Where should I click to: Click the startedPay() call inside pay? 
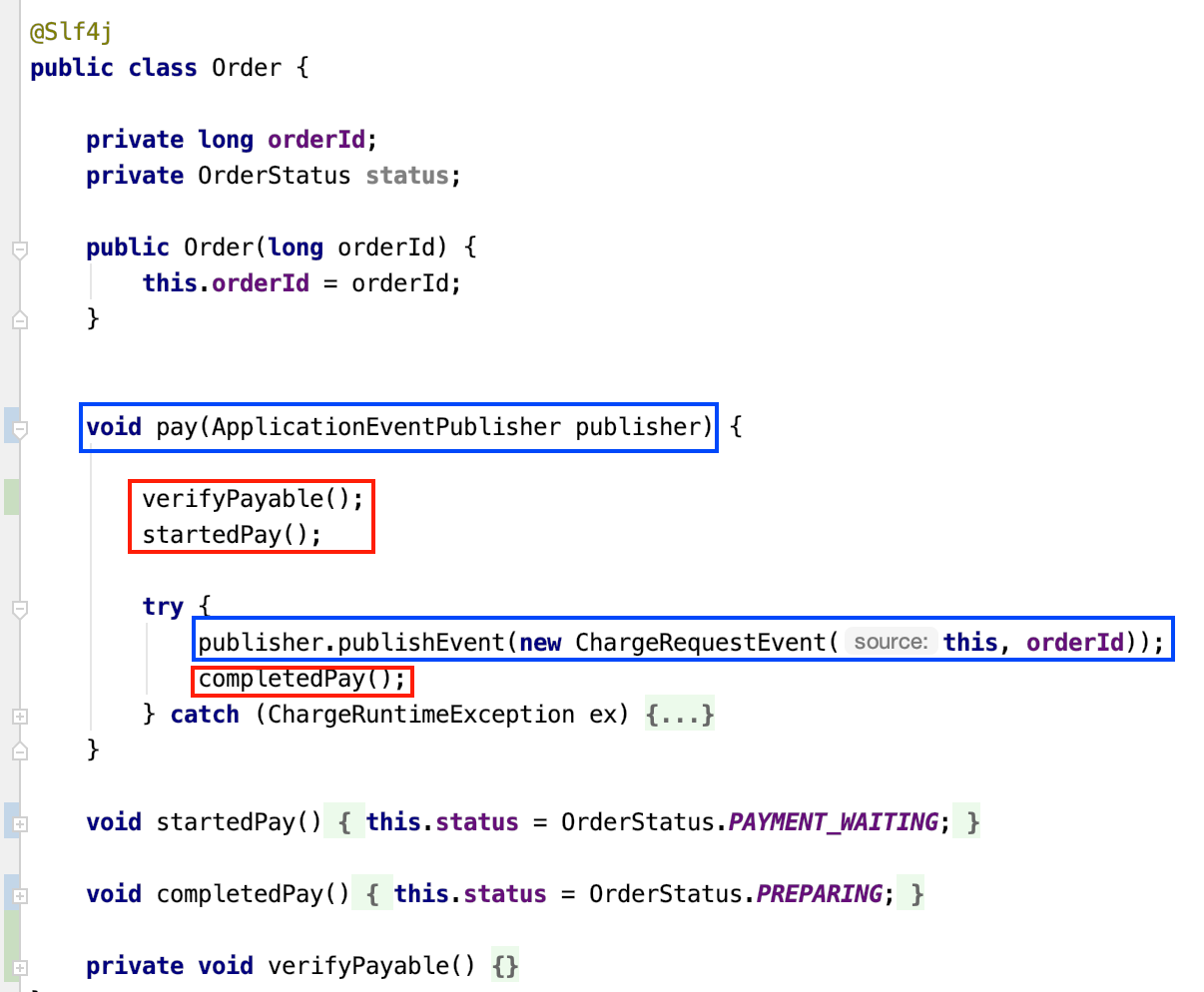[233, 535]
